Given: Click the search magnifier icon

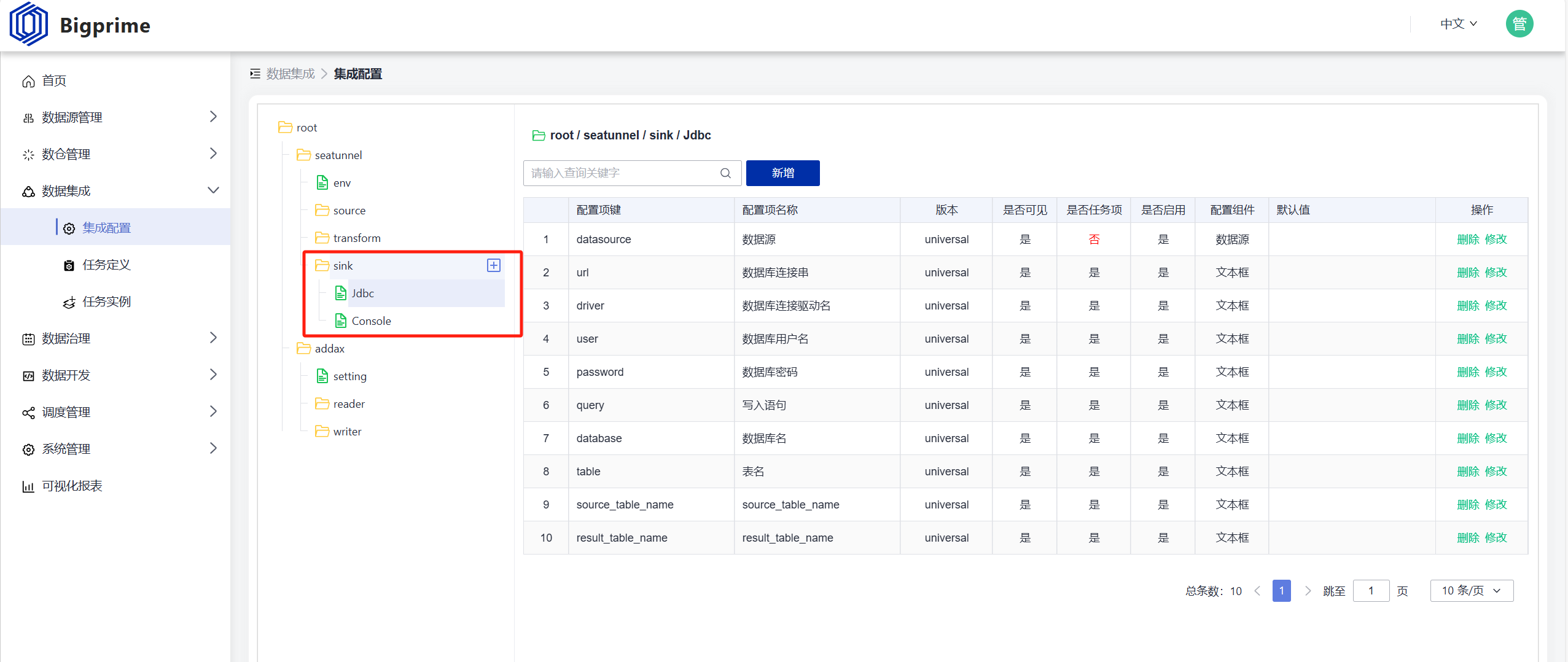Looking at the screenshot, I should [x=725, y=173].
